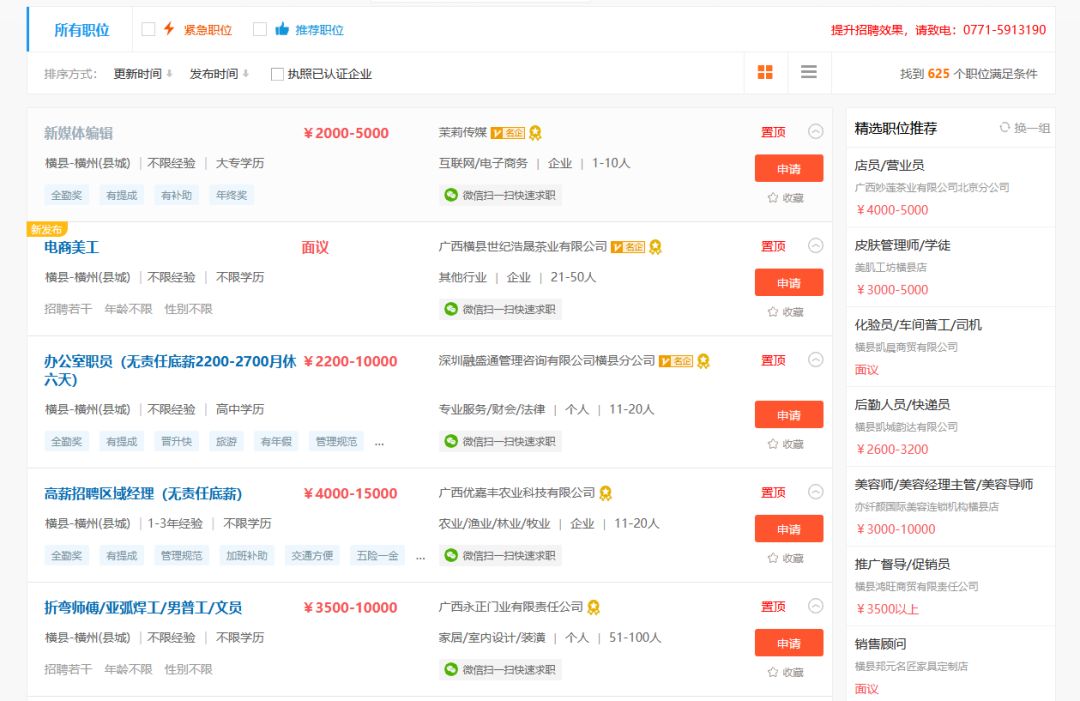Click refresh icon beside 换一组
Screen dimensions: 1080x701
coord(1004,127)
